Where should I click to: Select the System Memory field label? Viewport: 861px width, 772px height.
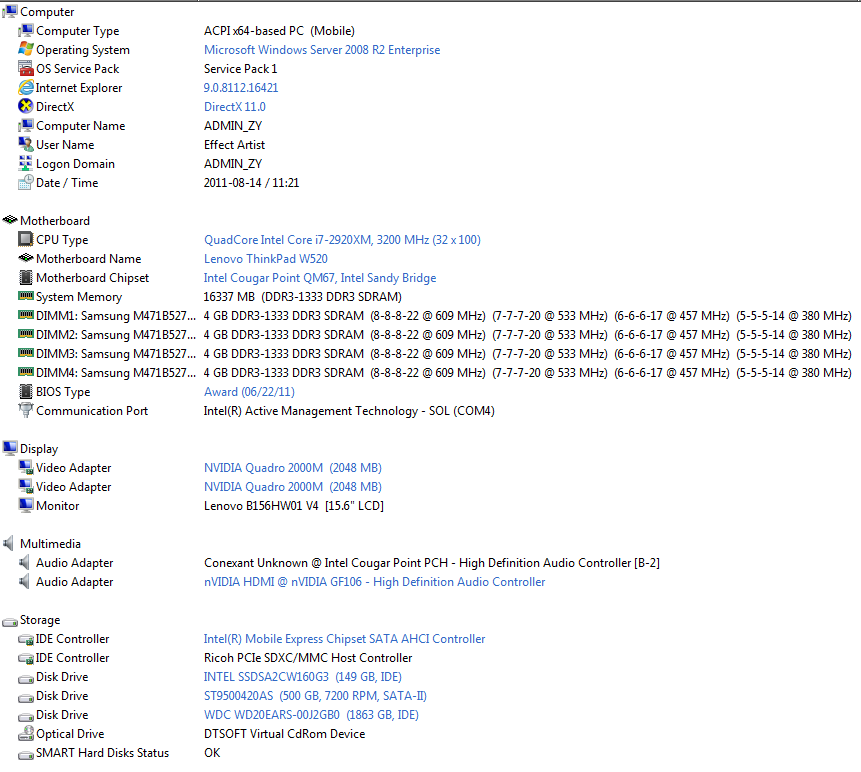[79, 297]
